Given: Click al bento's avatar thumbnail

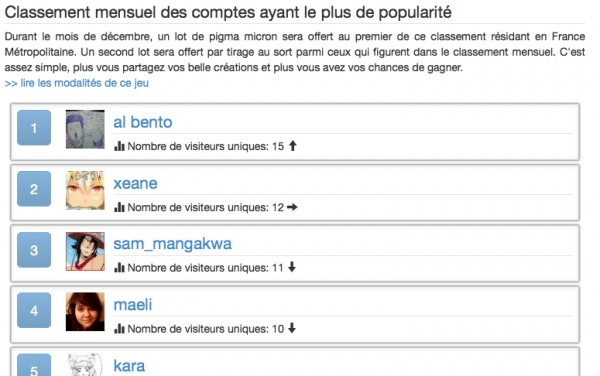Looking at the screenshot, I should pyautogui.click(x=85, y=129).
